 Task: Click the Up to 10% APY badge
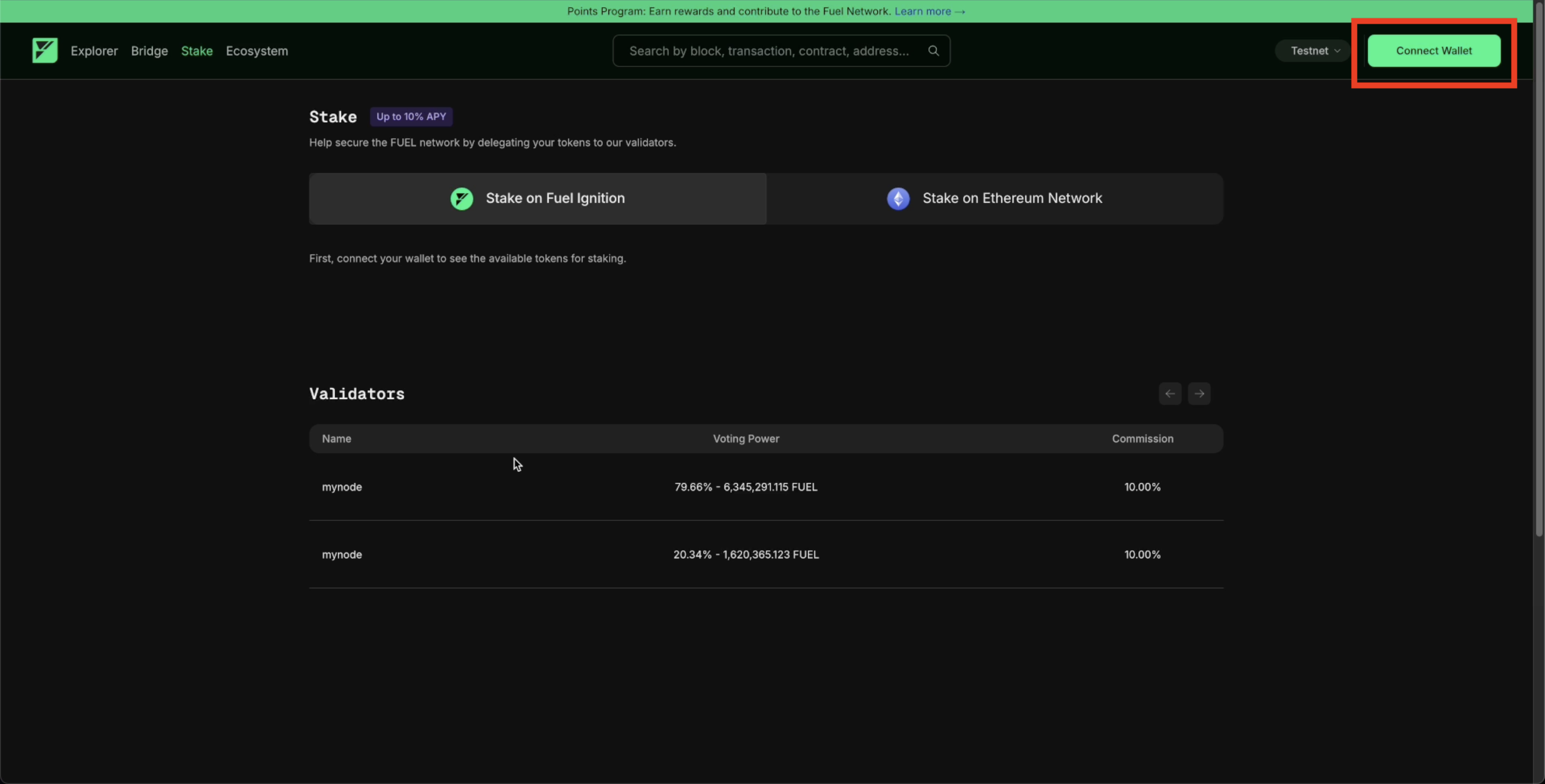[x=411, y=116]
